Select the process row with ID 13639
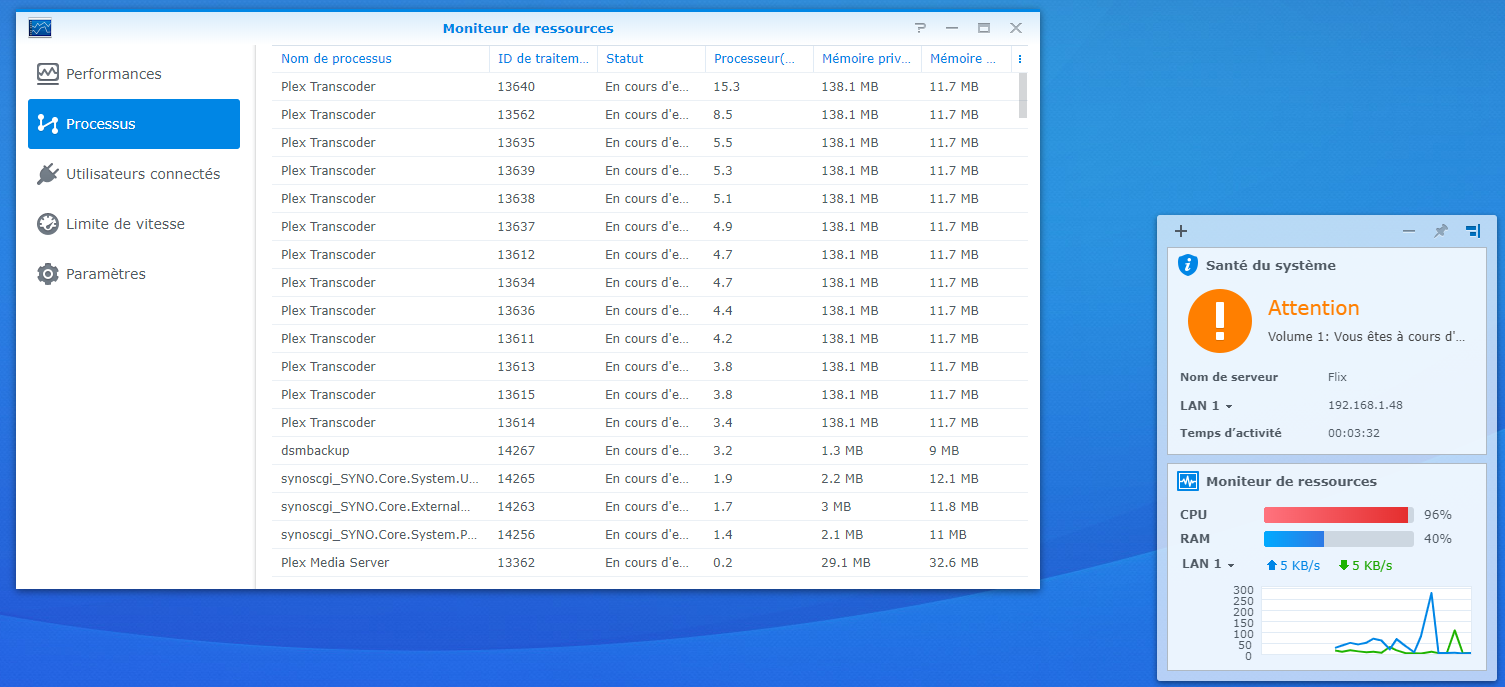Viewport: 1505px width, 687px height. click(x=650, y=171)
